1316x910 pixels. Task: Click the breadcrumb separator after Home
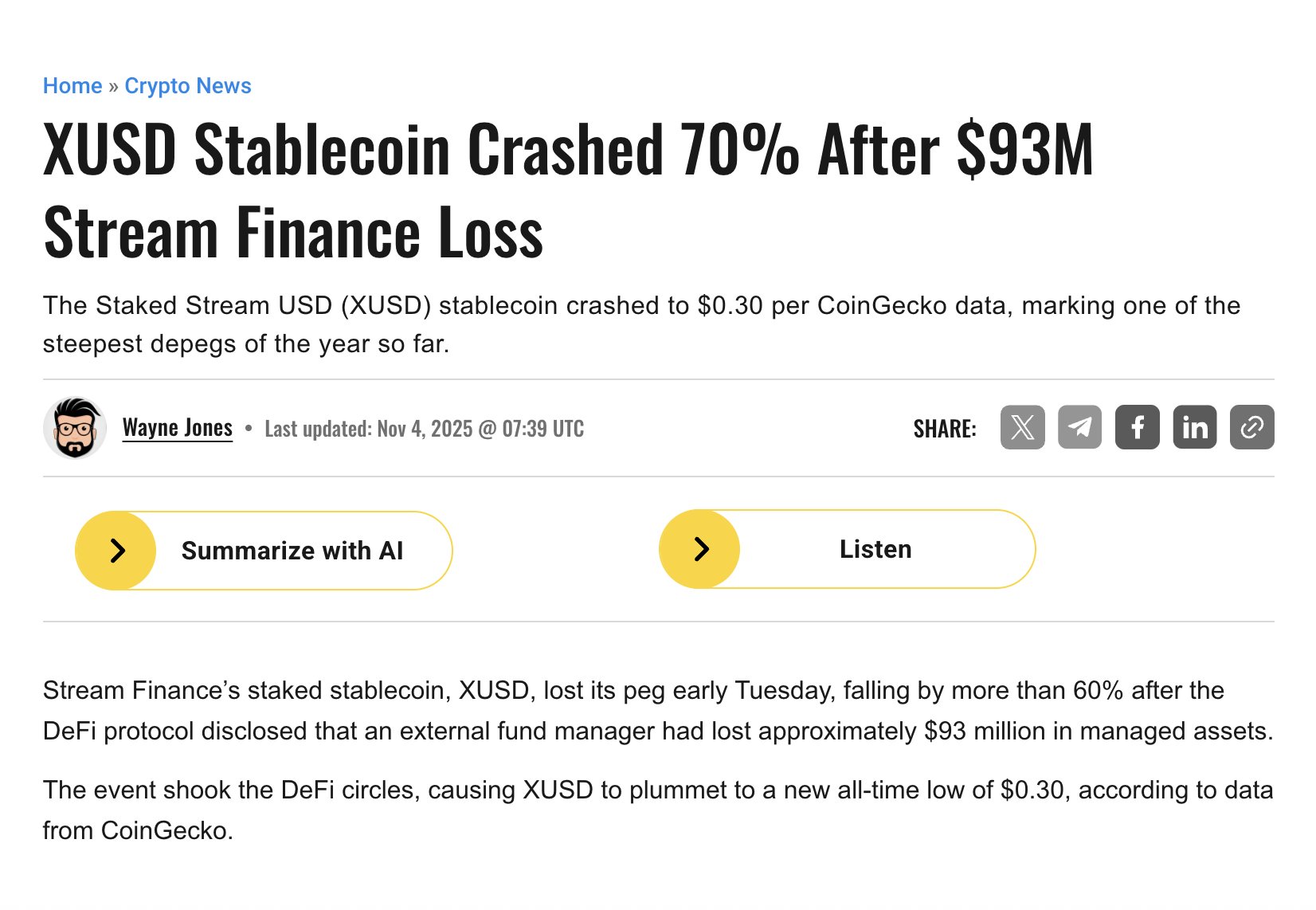pos(113,86)
